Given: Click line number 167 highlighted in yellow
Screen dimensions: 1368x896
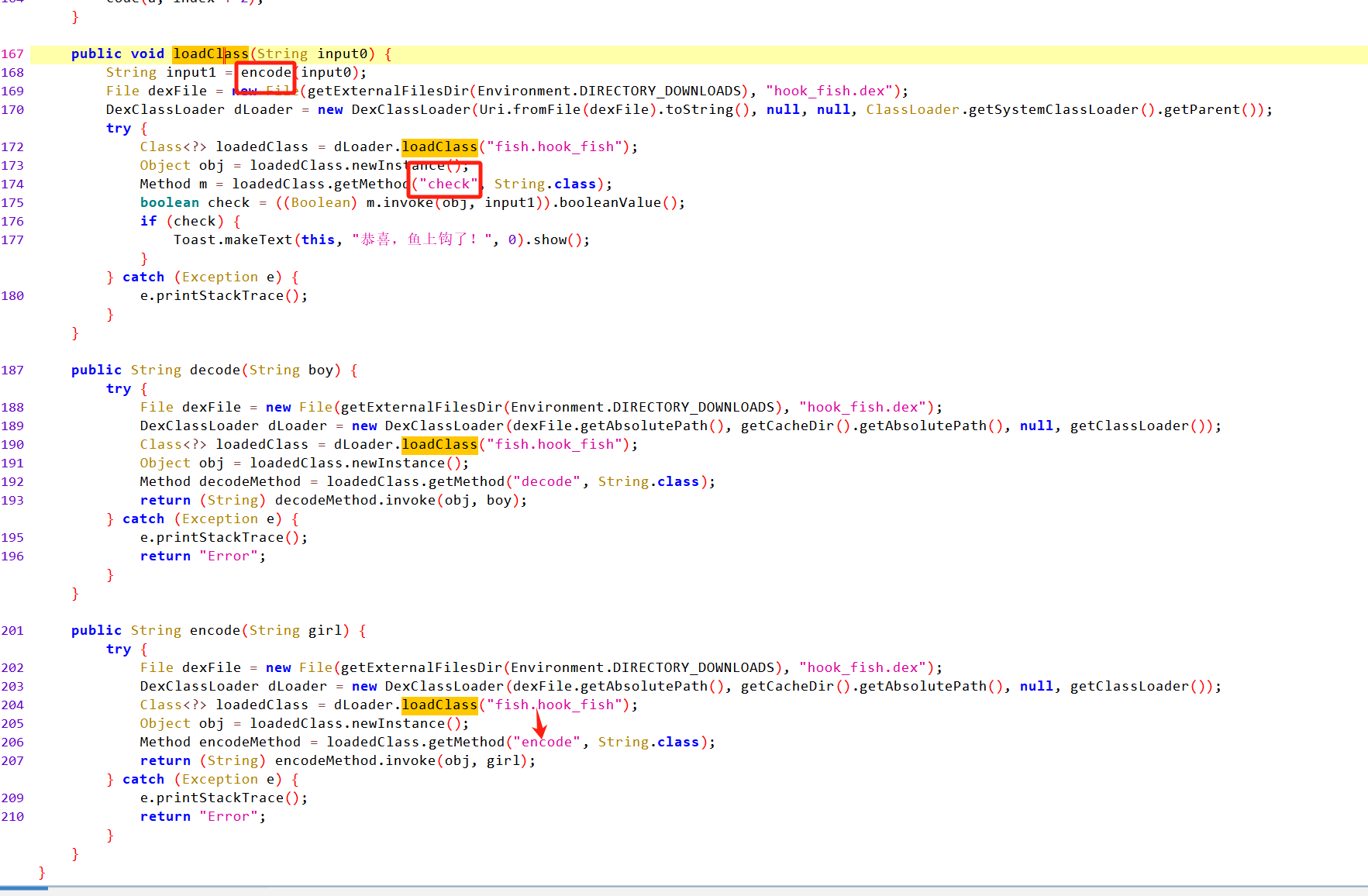Looking at the screenshot, I should (x=13, y=53).
